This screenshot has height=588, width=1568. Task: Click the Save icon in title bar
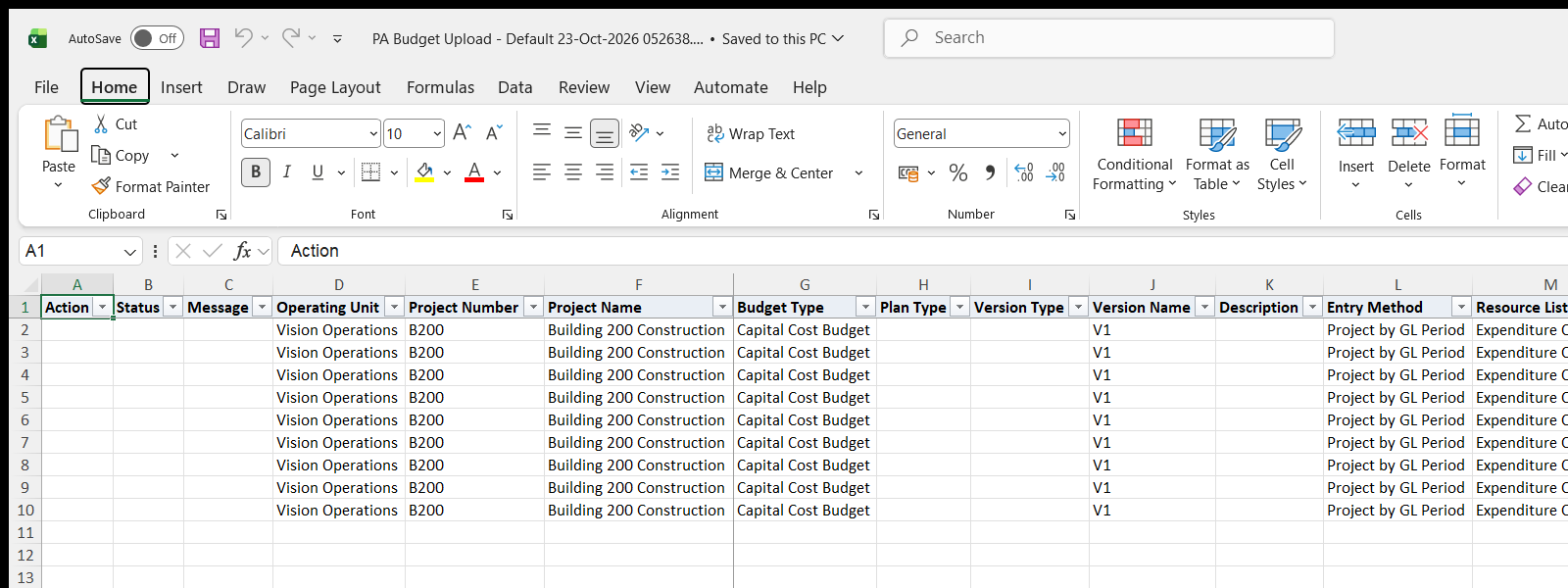(x=210, y=38)
